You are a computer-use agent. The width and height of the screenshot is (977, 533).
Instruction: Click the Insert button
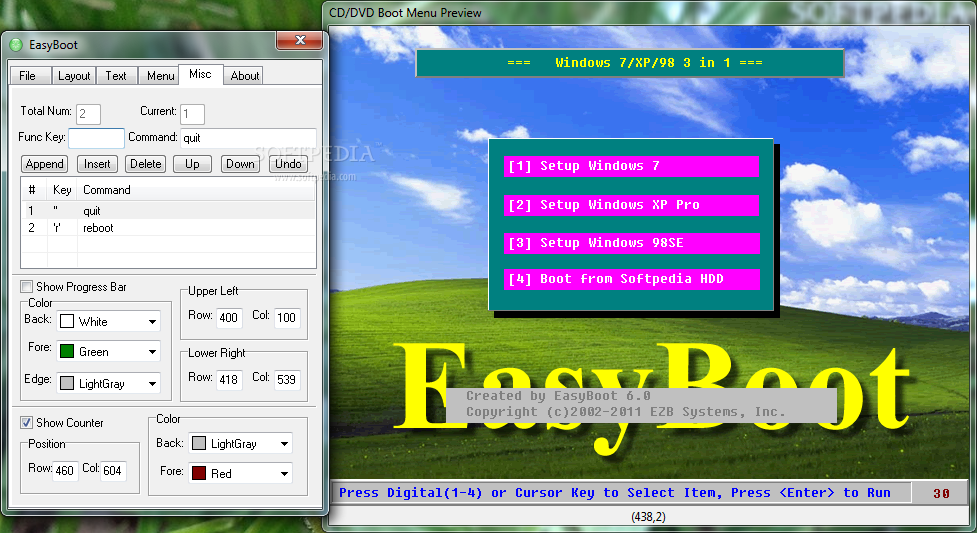click(97, 164)
